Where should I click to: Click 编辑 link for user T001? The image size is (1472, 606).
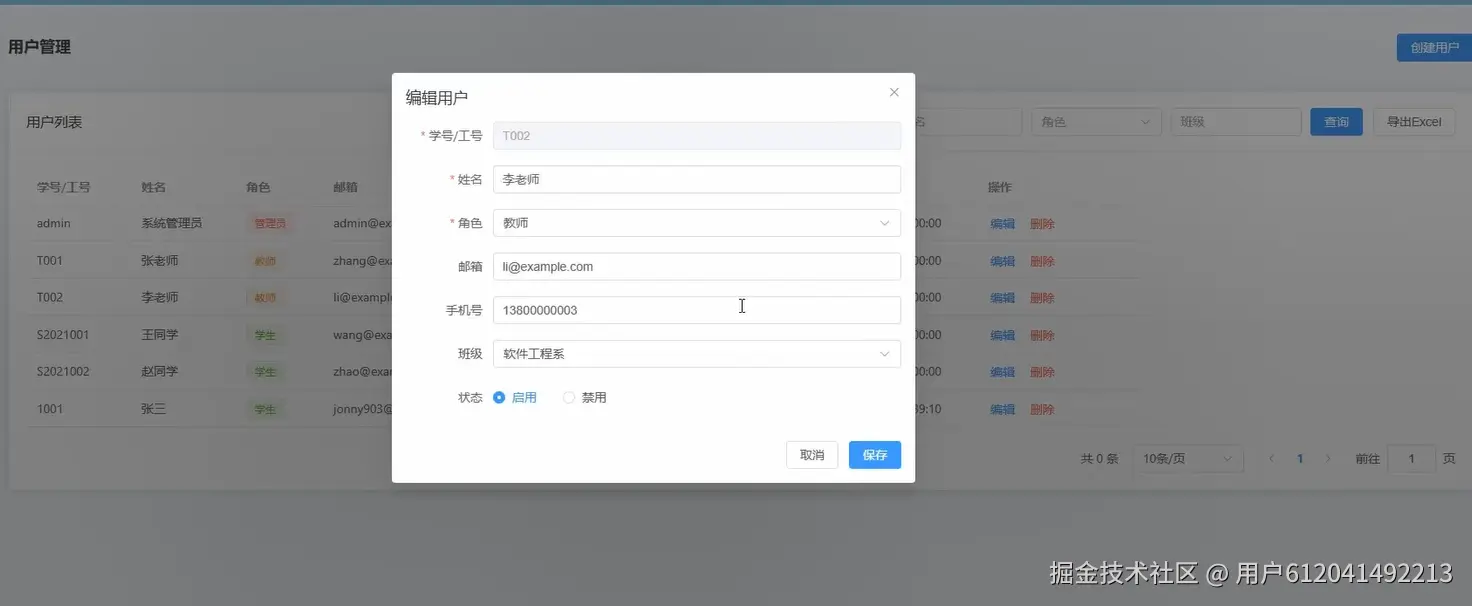pyautogui.click(x=1001, y=260)
